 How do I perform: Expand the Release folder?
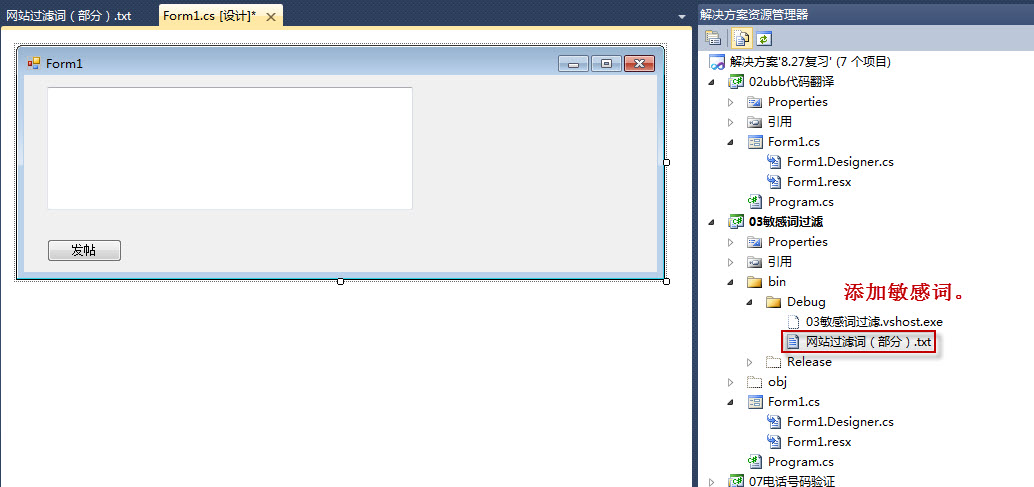750,362
